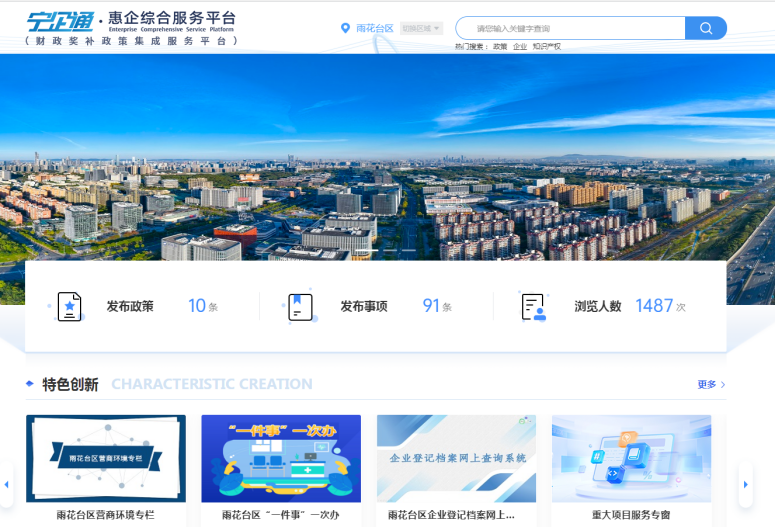Click the keyword search input field
The width and height of the screenshot is (775, 527).
point(570,28)
